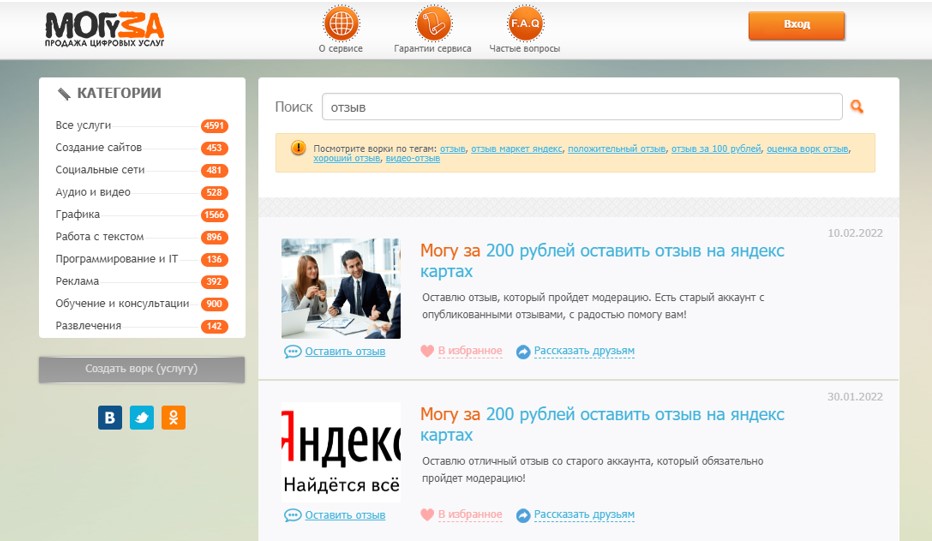Share via the Odnoklassniki icon

pyautogui.click(x=174, y=417)
